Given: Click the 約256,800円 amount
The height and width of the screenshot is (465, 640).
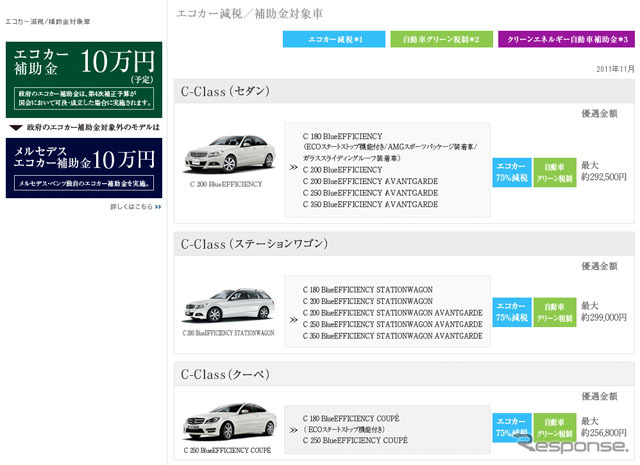Looking at the screenshot, I should 604,432.
